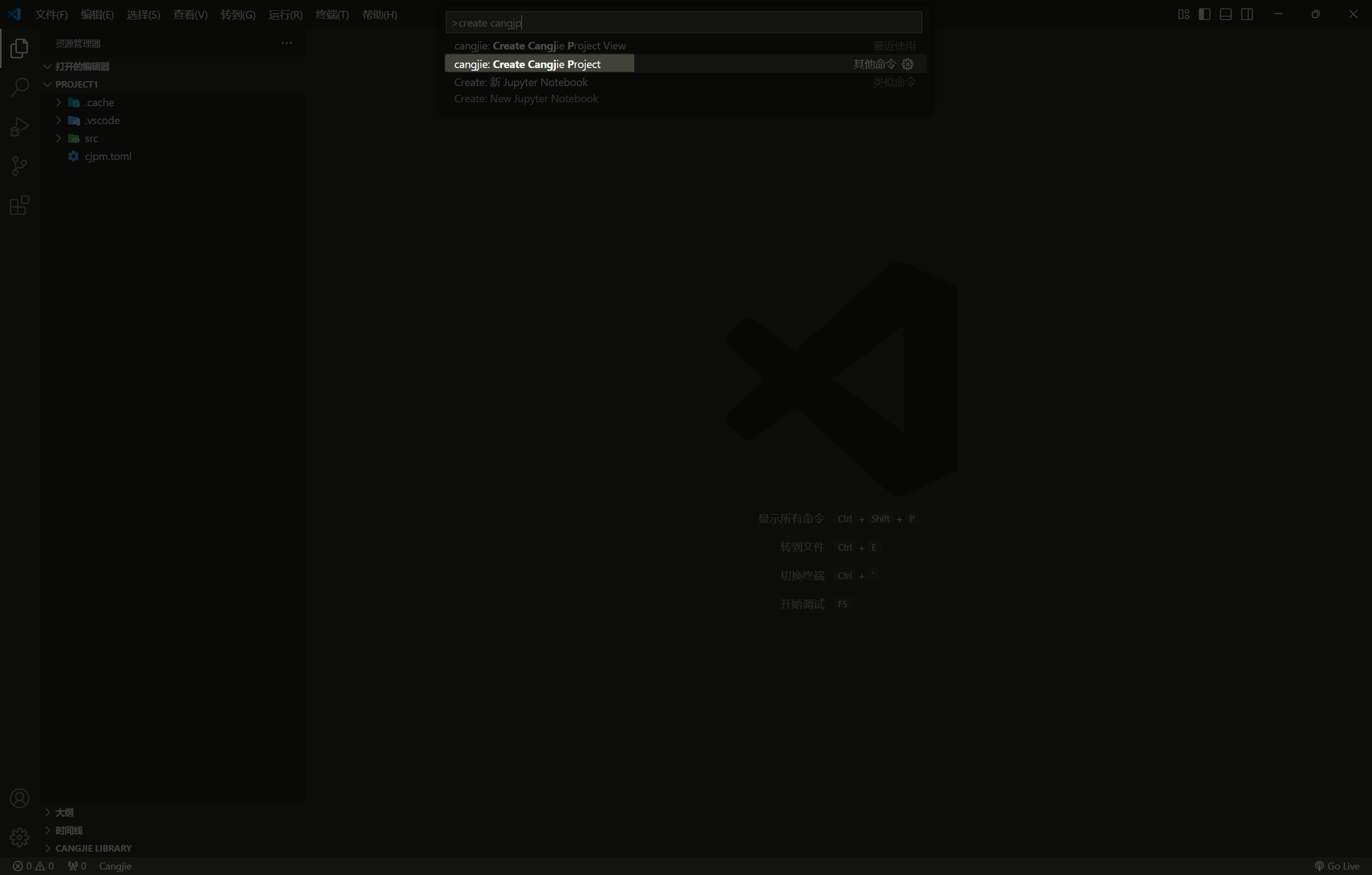
Task: Open cjpm.toml file in explorer
Action: click(x=108, y=156)
